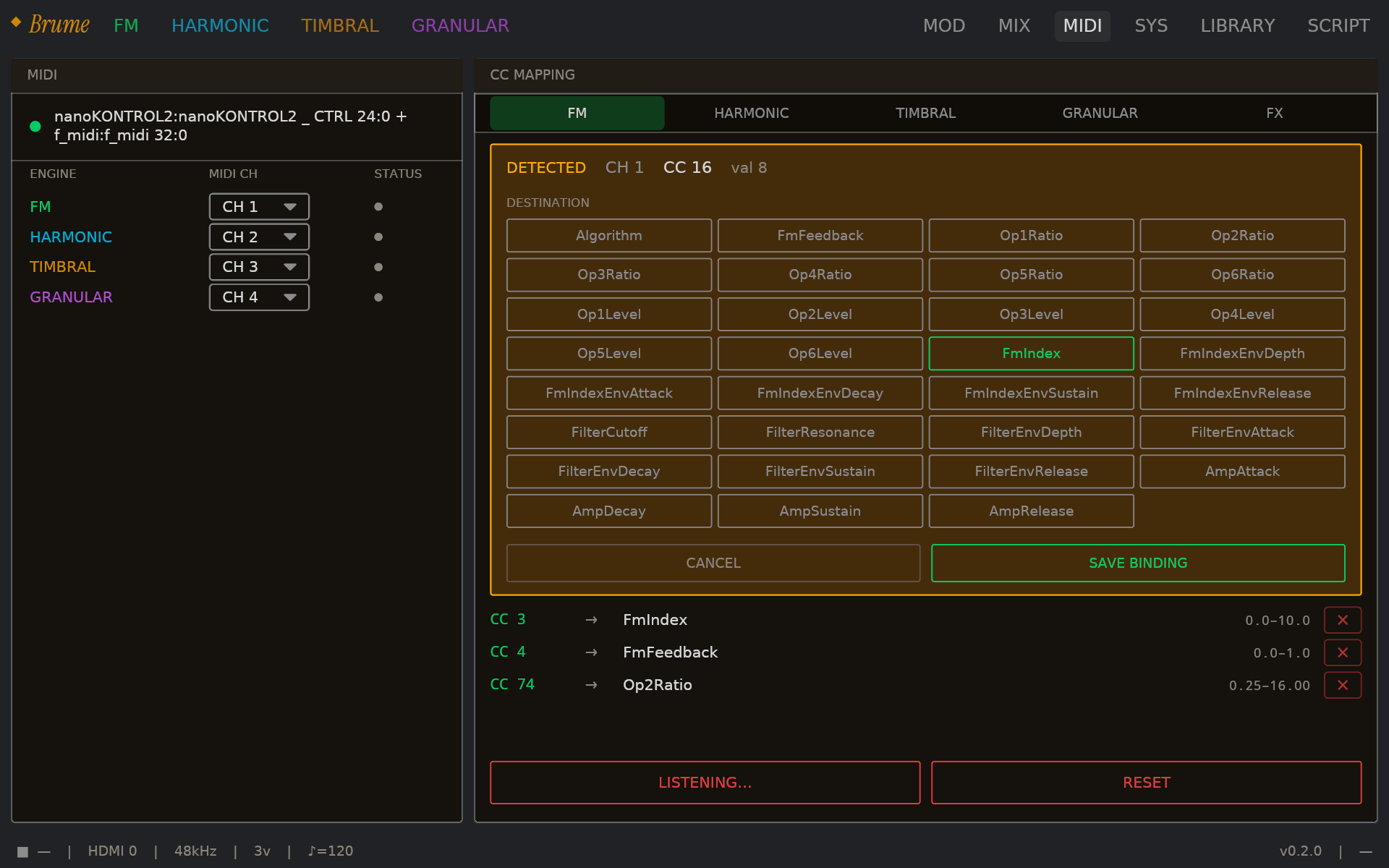The height and width of the screenshot is (868, 1389).
Task: Select Op4Level destination
Action: (1243, 315)
